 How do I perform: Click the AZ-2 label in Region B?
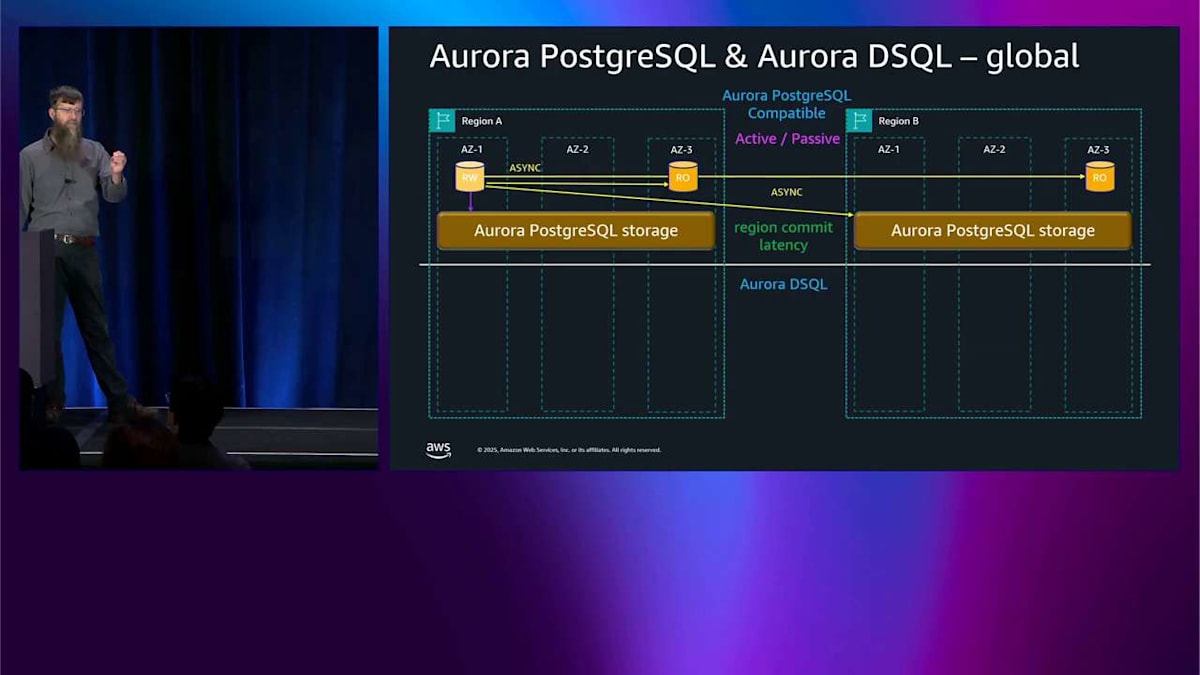(x=994, y=149)
